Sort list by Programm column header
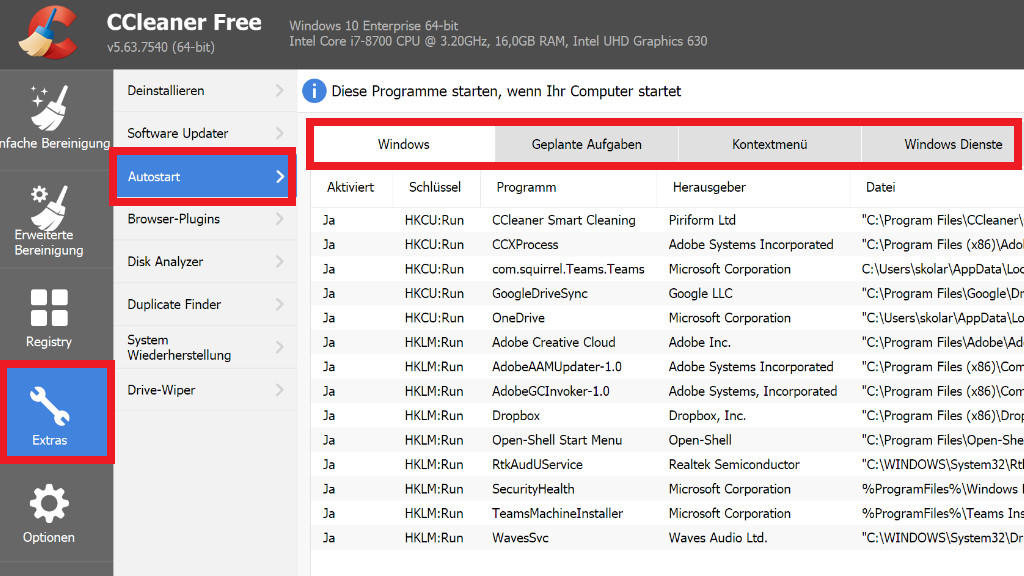Viewport: 1024px width, 576px height. [x=526, y=187]
